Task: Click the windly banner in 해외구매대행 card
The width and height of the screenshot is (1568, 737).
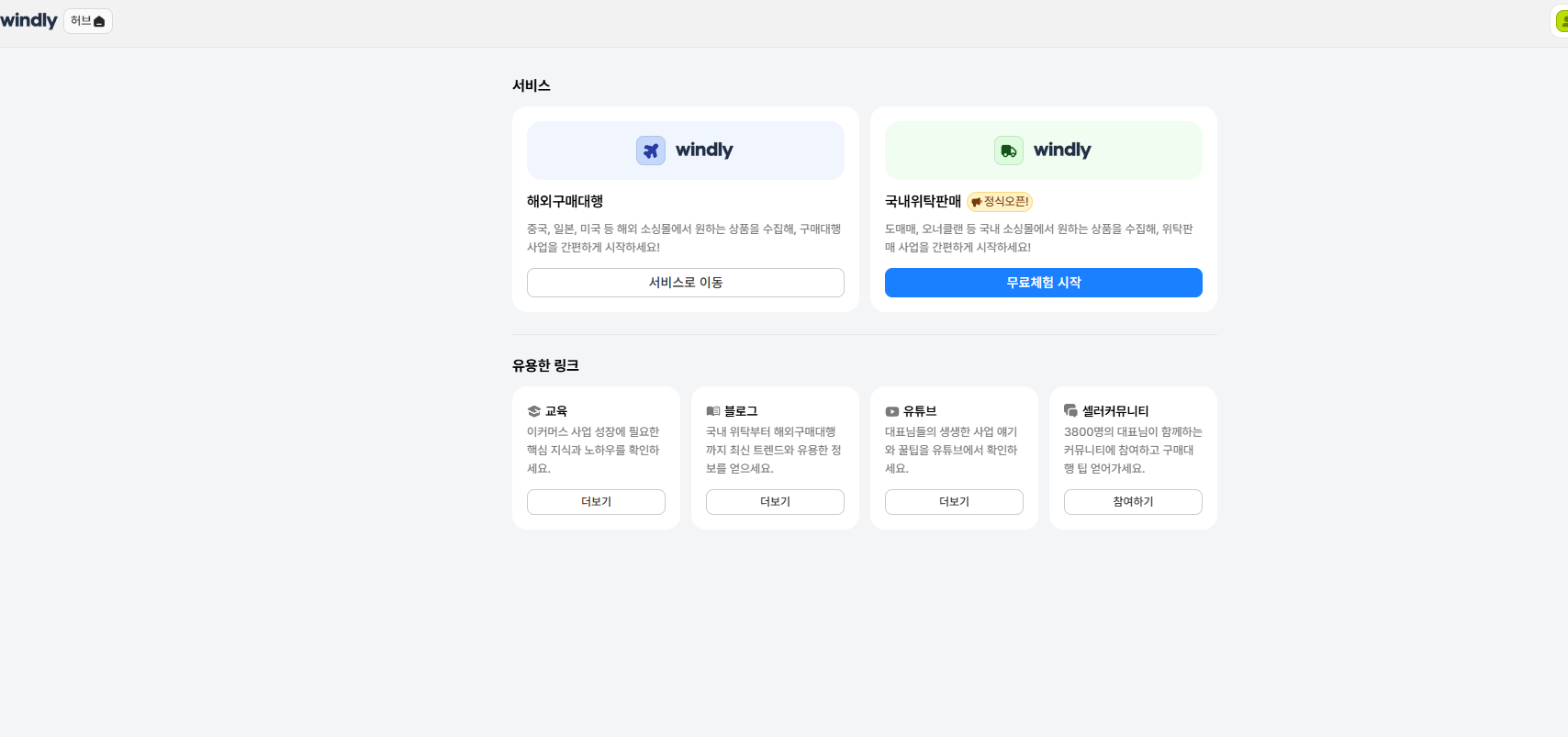Action: point(686,151)
